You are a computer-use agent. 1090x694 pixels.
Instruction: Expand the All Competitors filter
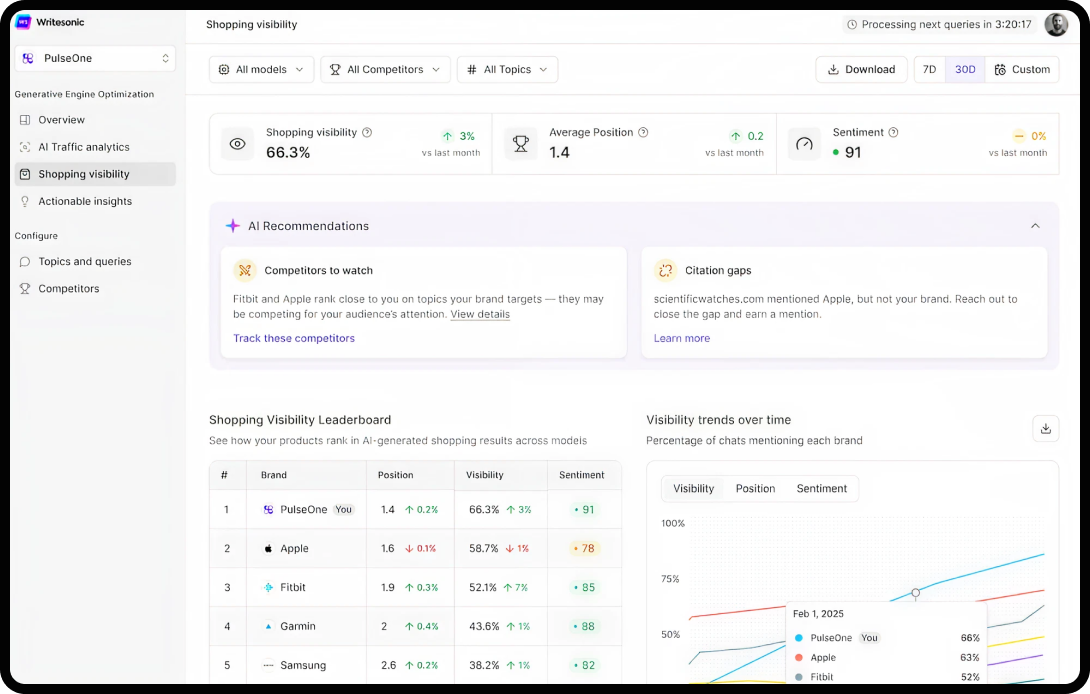coord(385,70)
